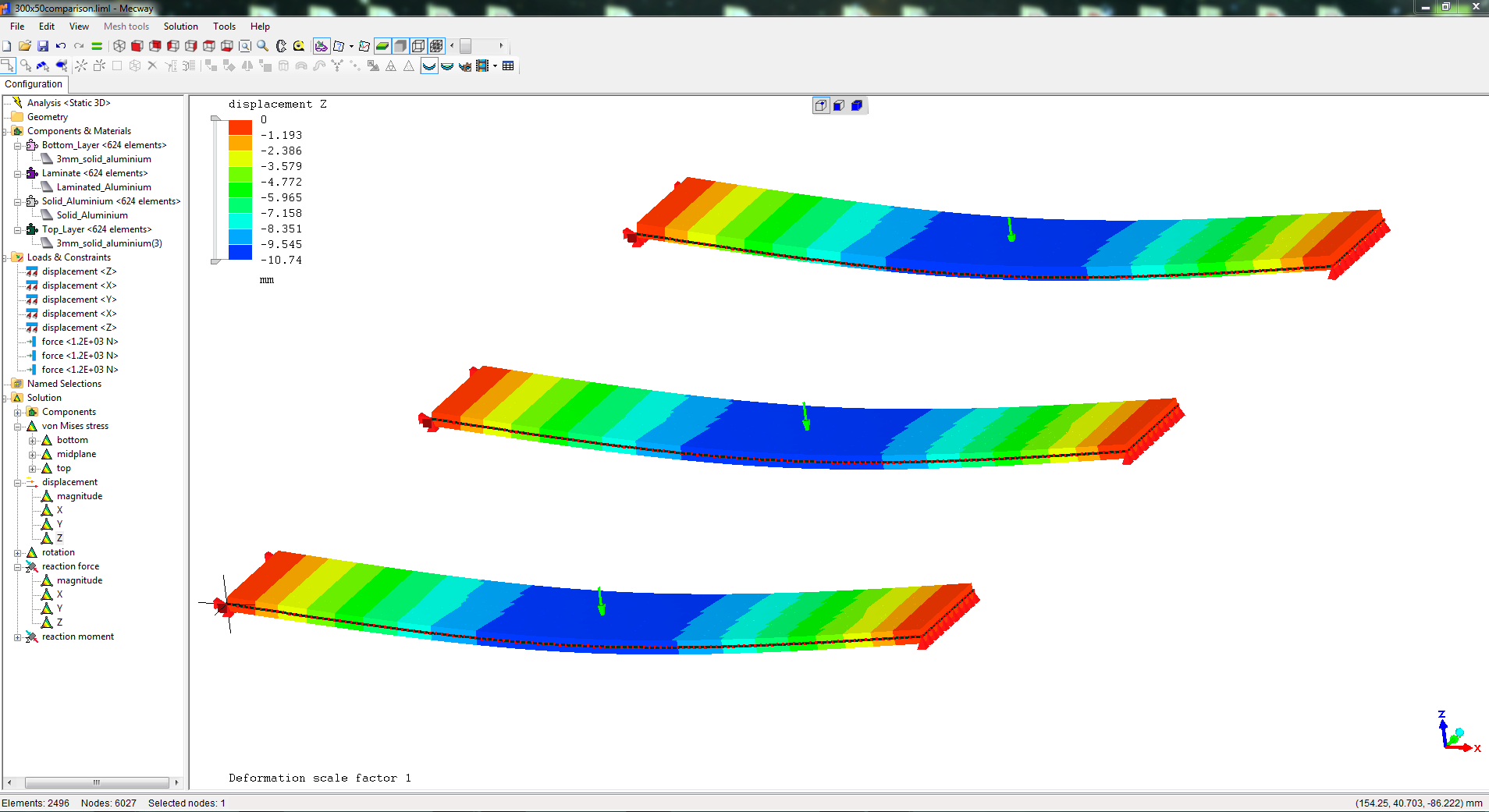1489x812 pixels.
Task: Select the Configuration tab
Action: pyautogui.click(x=34, y=84)
